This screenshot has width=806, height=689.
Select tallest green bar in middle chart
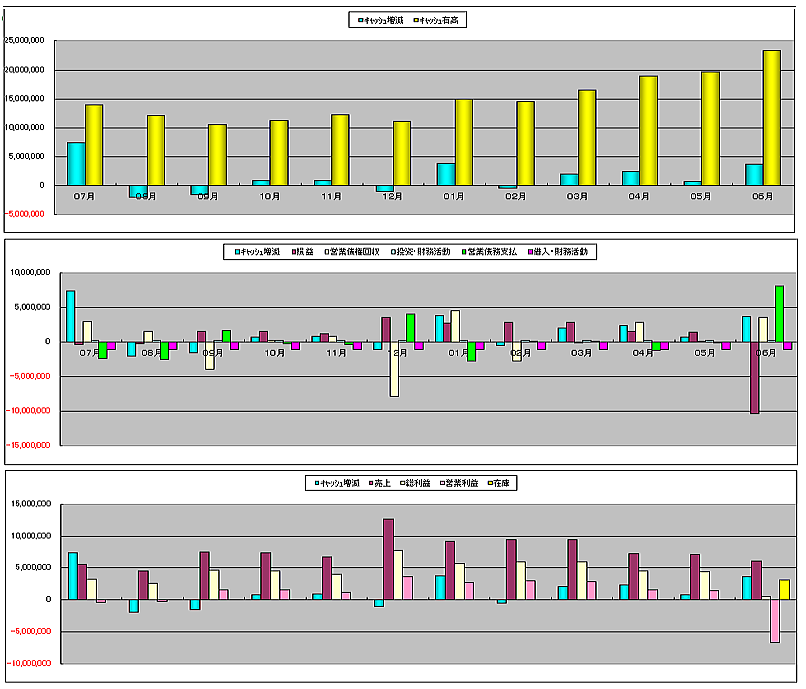(x=779, y=313)
